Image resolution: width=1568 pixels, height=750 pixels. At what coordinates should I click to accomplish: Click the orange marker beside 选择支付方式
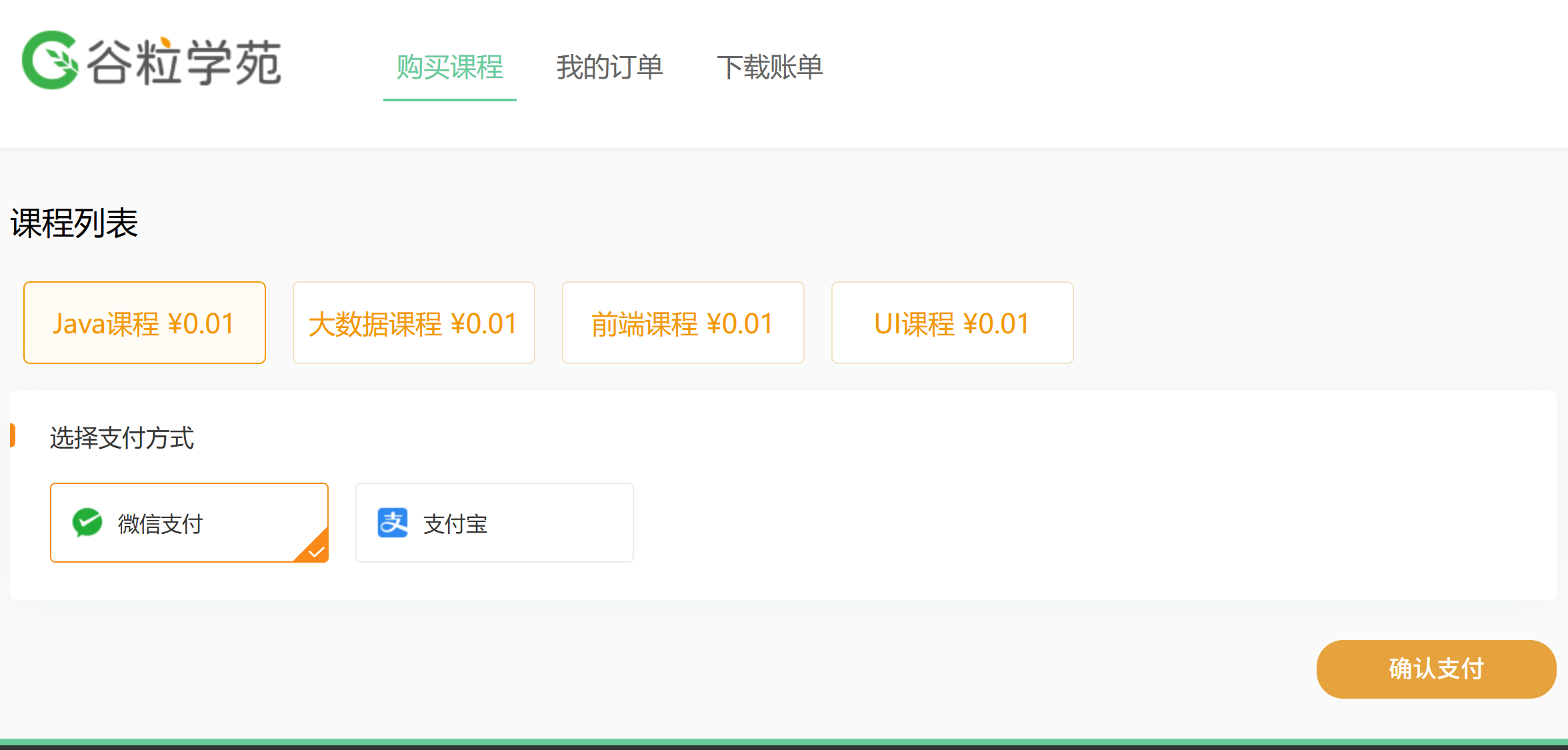click(x=13, y=436)
